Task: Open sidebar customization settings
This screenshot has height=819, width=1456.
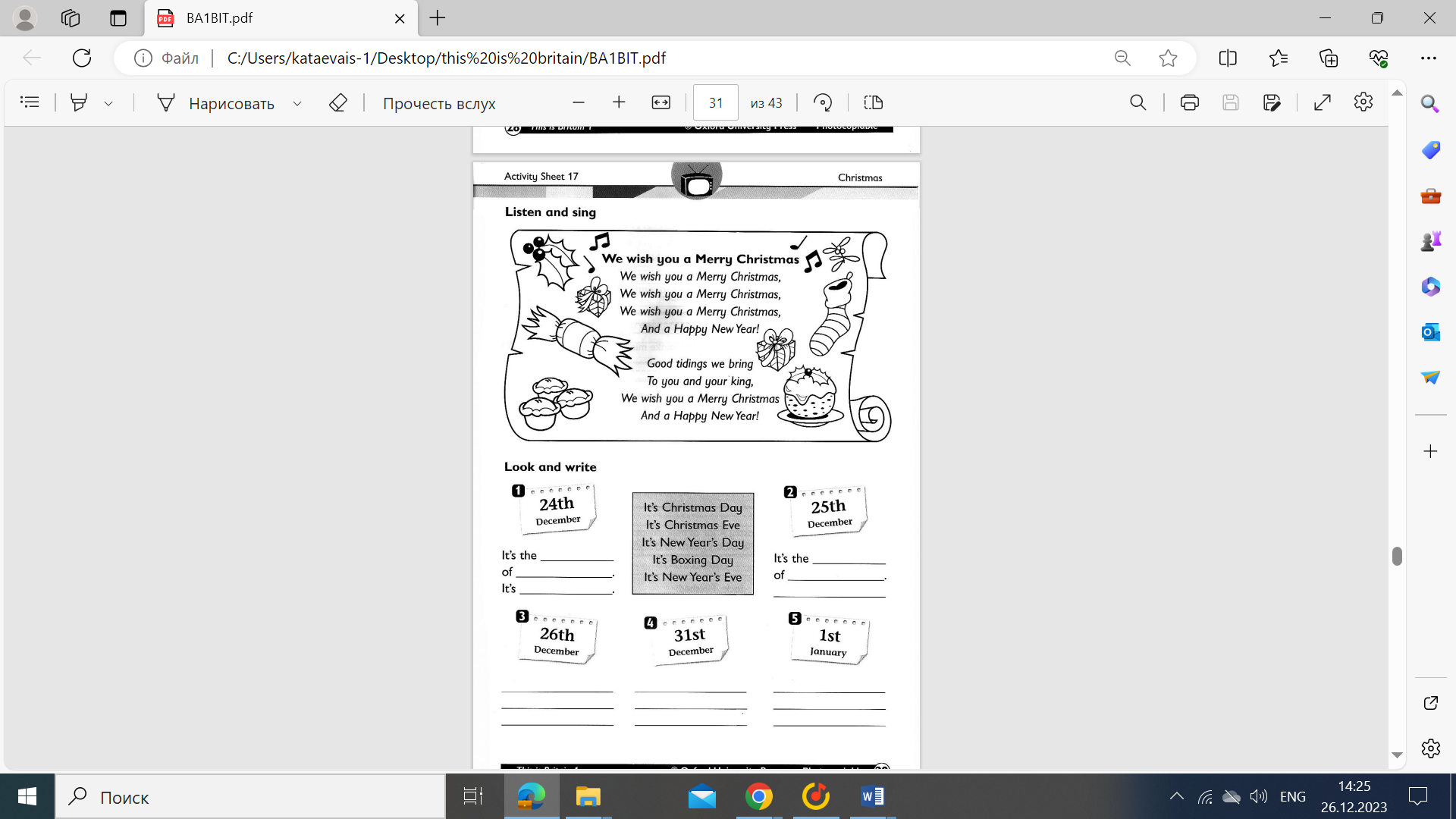Action: coord(1430,748)
